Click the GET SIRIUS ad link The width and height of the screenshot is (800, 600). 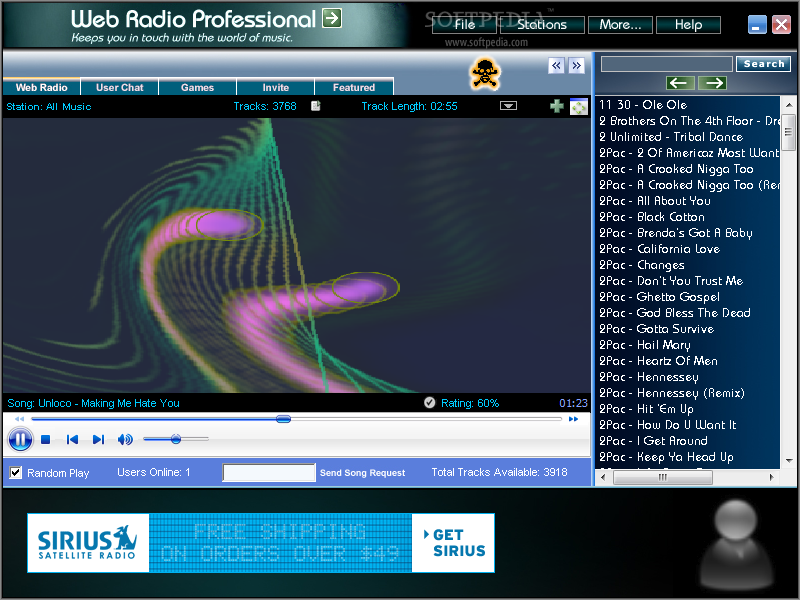[454, 543]
